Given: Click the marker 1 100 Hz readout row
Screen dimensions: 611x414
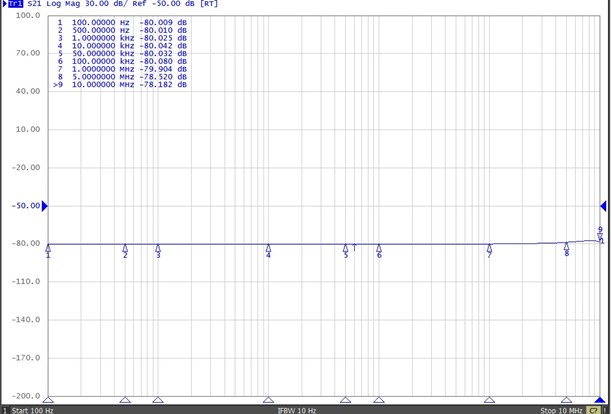Looking at the screenshot, I should point(120,22).
